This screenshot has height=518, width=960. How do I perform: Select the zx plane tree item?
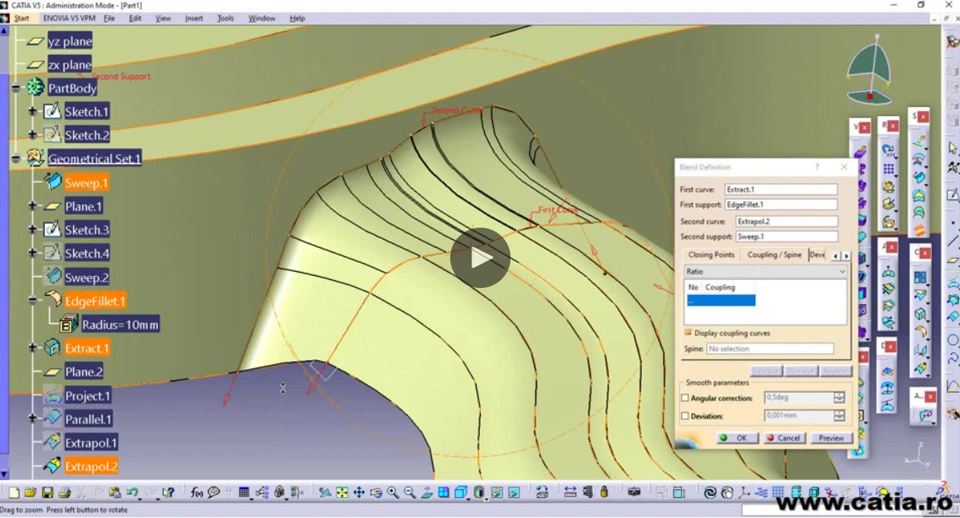[x=70, y=64]
